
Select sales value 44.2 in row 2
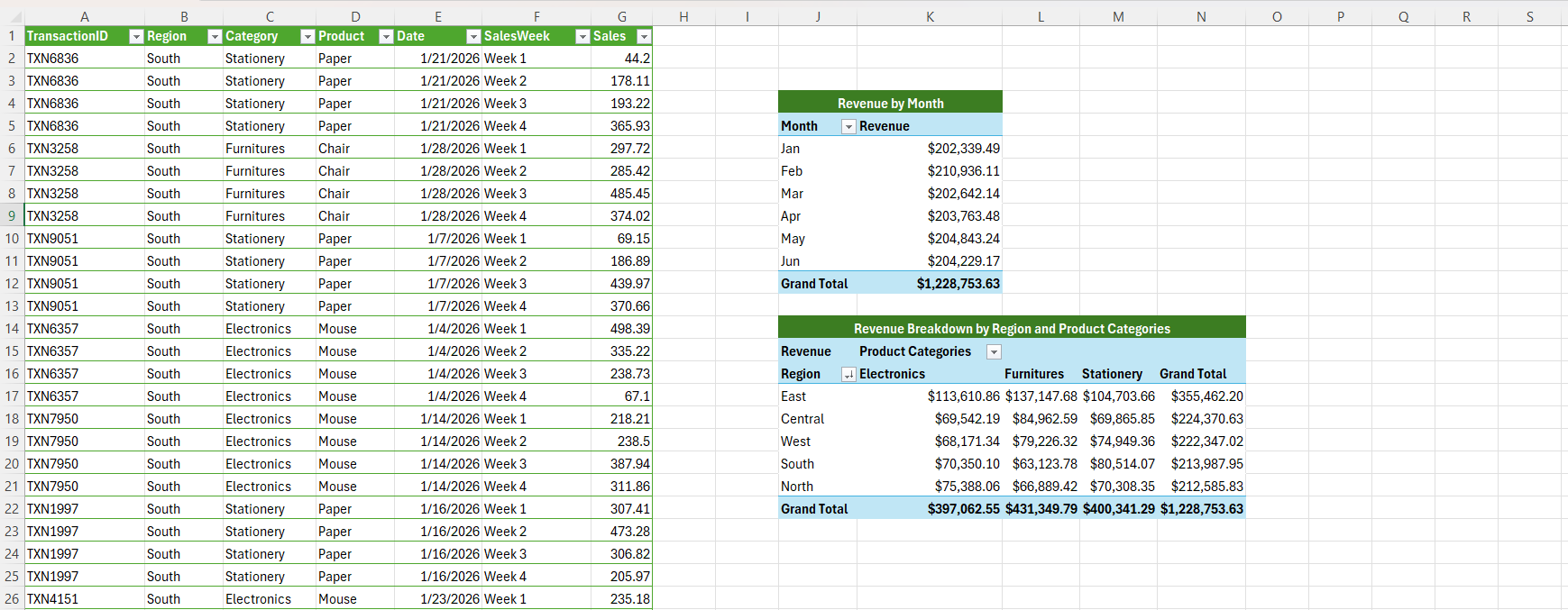pyautogui.click(x=622, y=58)
